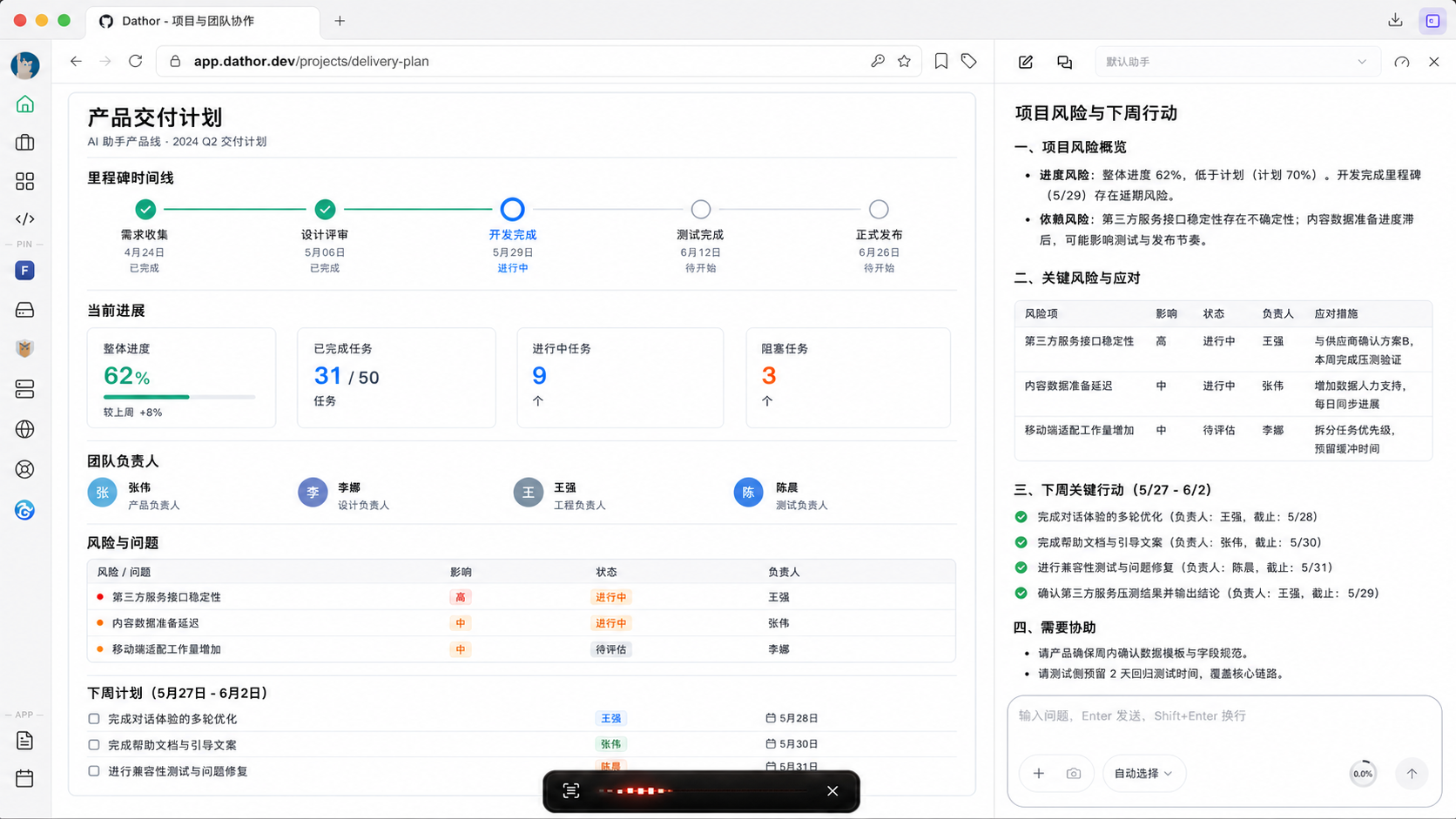Screen dimensions: 1456x819
Task: Click the 0.0% usage ring indicator
Action: [1363, 773]
